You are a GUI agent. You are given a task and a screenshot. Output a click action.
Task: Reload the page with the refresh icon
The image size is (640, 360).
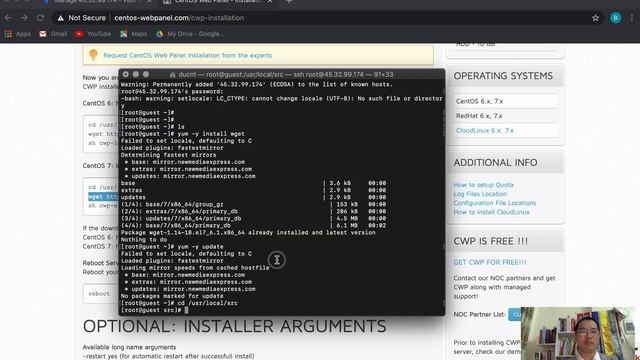(x=40, y=18)
